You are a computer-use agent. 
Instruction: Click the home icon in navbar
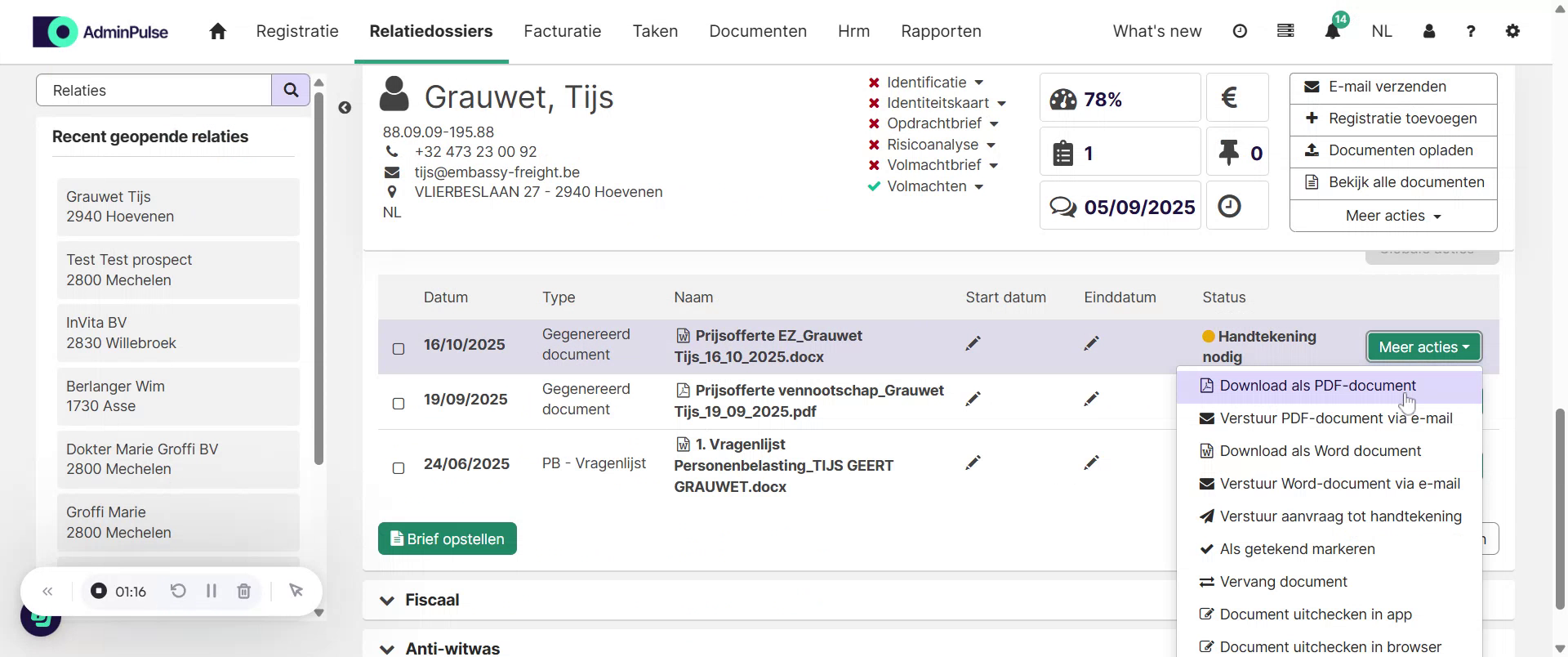pyautogui.click(x=217, y=31)
